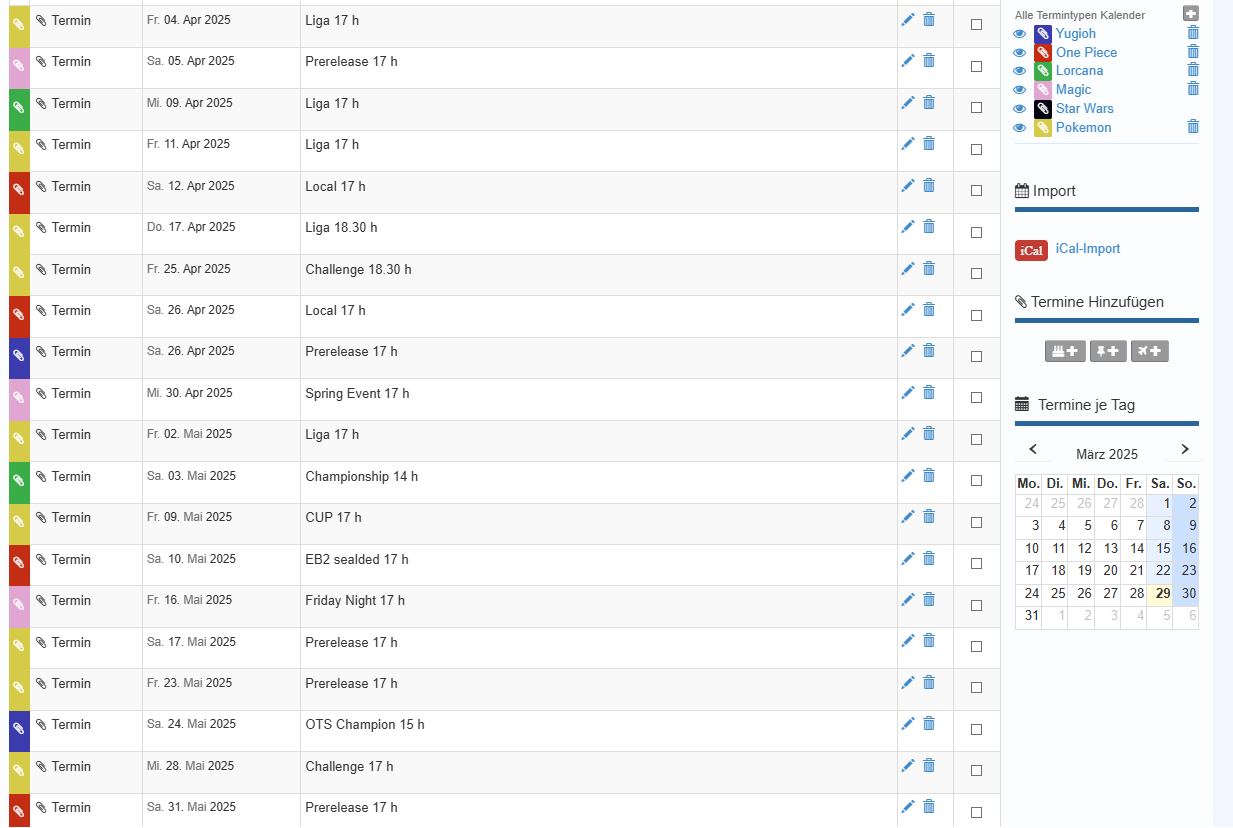The height and width of the screenshot is (828, 1233).
Task: Edit the Liga 18.30 h entry
Action: click(908, 227)
